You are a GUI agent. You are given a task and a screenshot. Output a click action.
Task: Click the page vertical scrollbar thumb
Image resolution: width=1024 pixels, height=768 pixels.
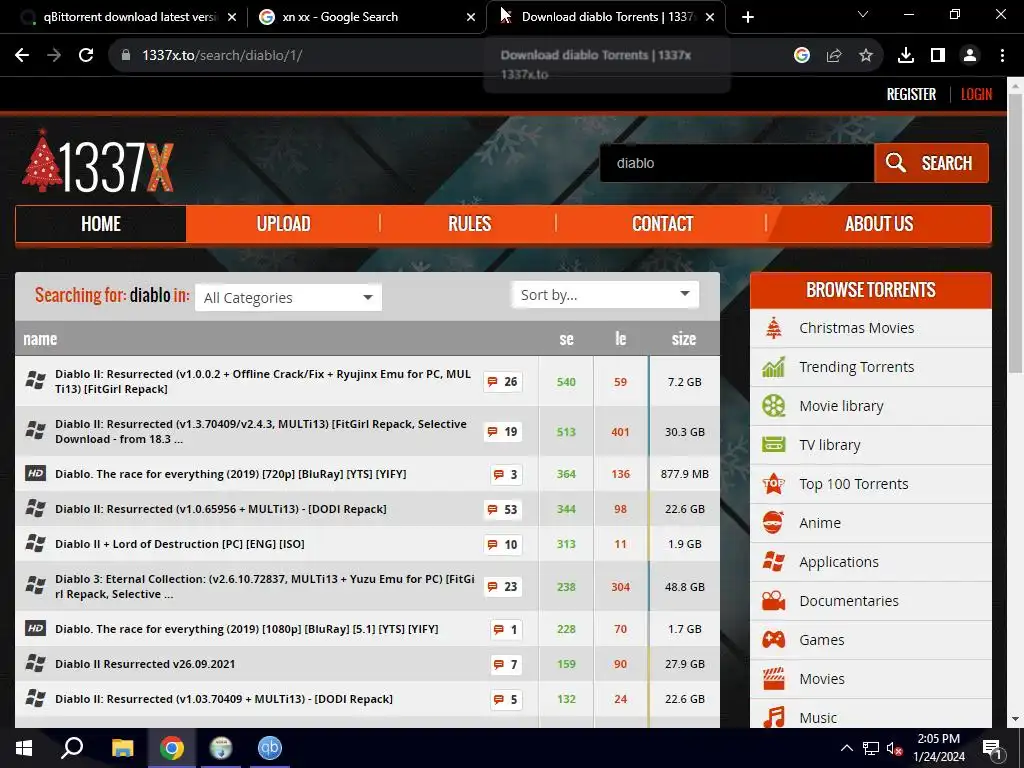point(1016,232)
